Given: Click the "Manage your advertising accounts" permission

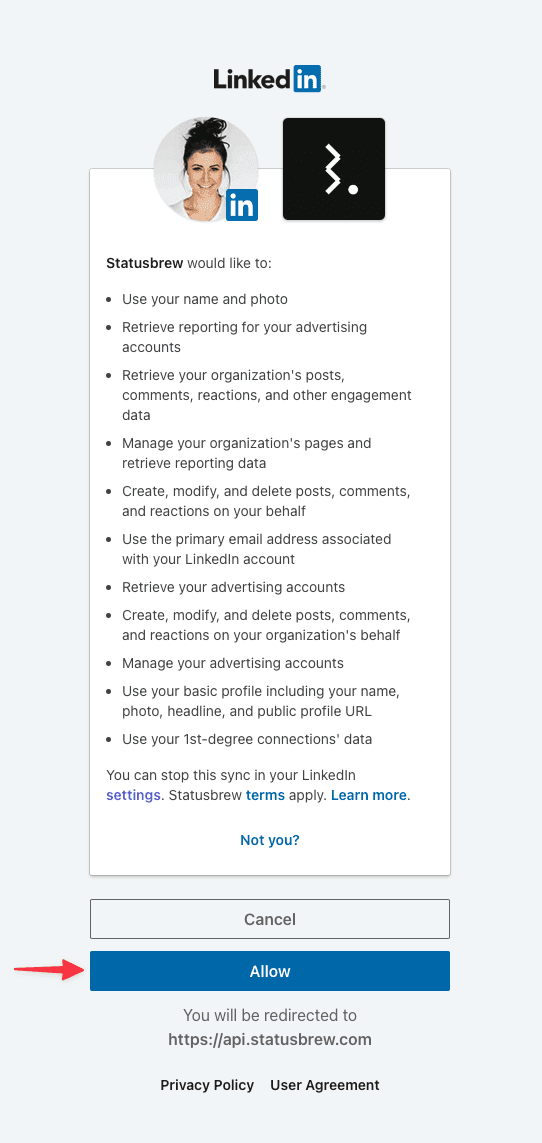Looking at the screenshot, I should point(232,663).
